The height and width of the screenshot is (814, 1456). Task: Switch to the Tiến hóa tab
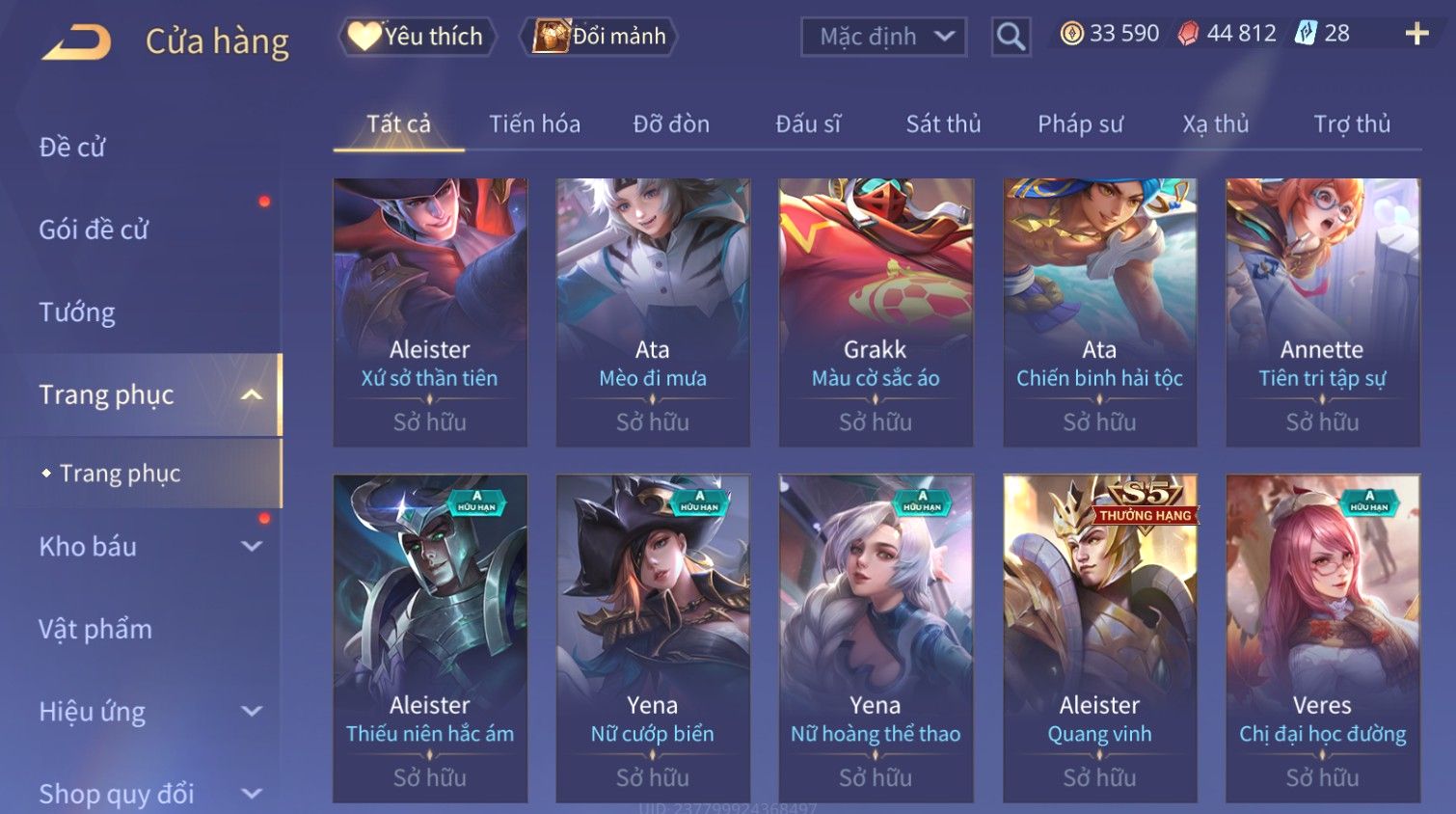534,124
